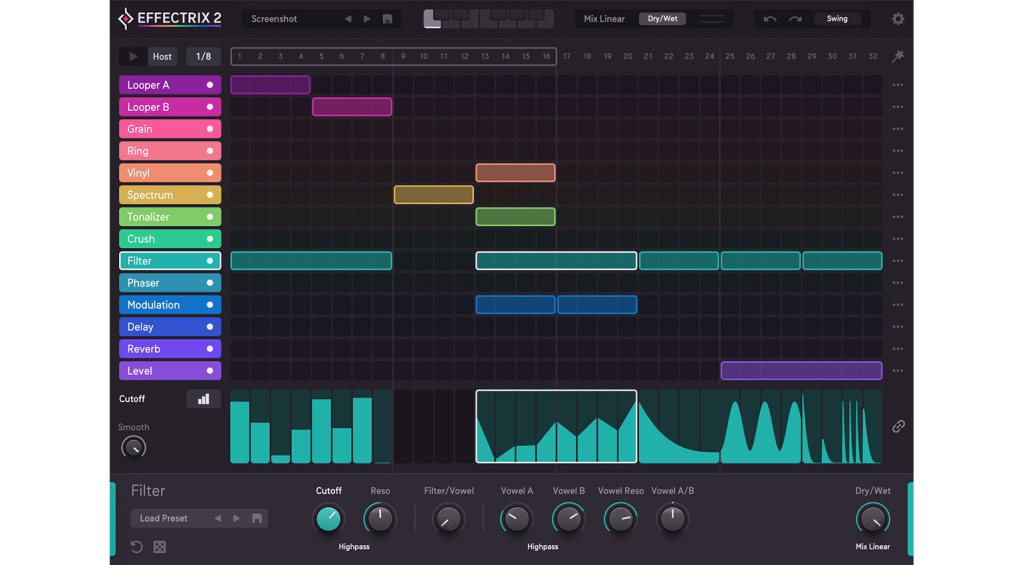Open the bar-chart modulation shape icon
The height and width of the screenshot is (565, 1024).
204,399
